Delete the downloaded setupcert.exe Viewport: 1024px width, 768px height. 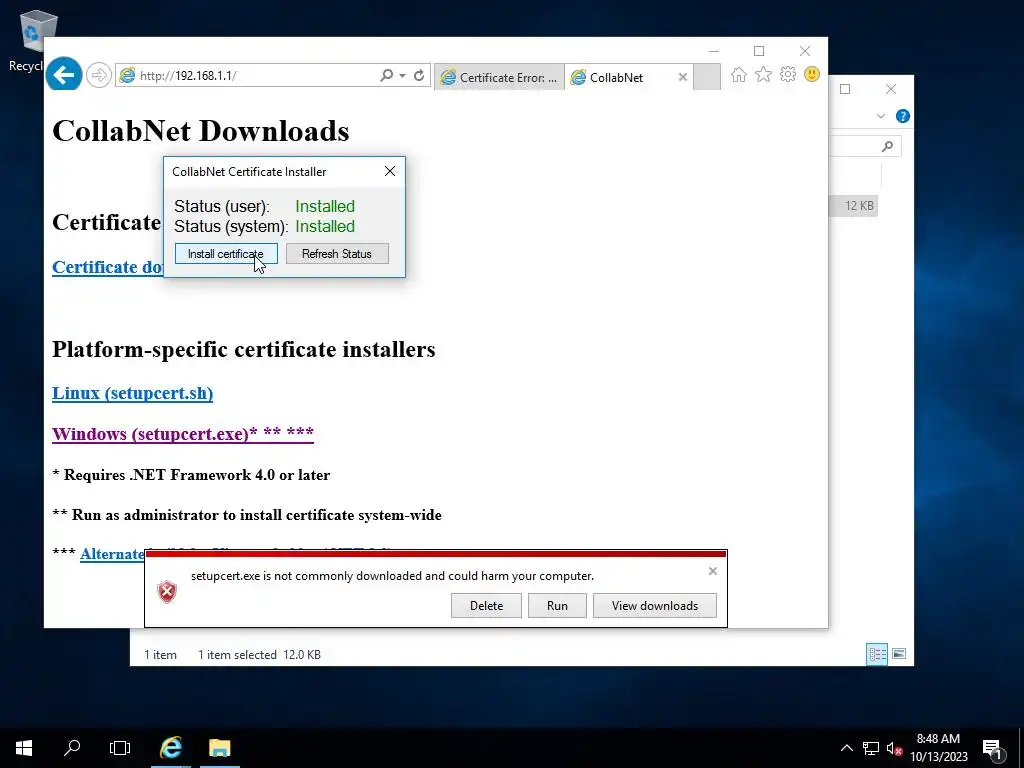tap(487, 605)
